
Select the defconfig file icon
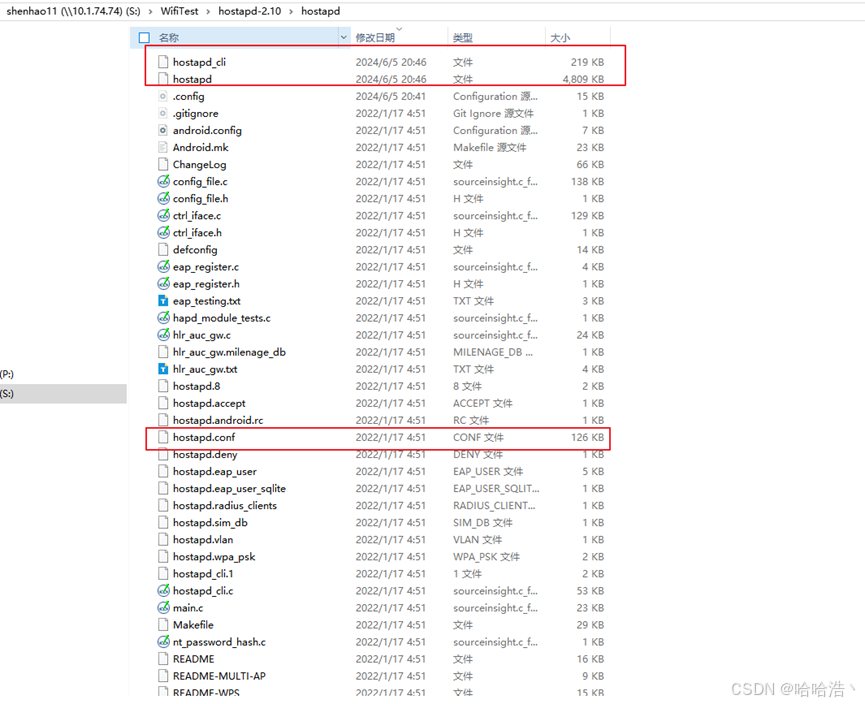click(163, 249)
